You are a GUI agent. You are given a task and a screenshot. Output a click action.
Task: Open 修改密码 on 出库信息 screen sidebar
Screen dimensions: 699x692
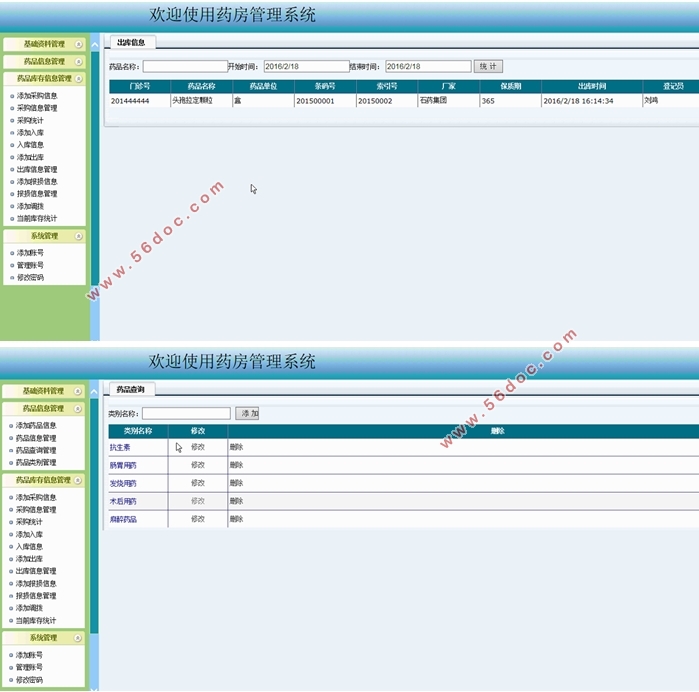tap(30, 277)
